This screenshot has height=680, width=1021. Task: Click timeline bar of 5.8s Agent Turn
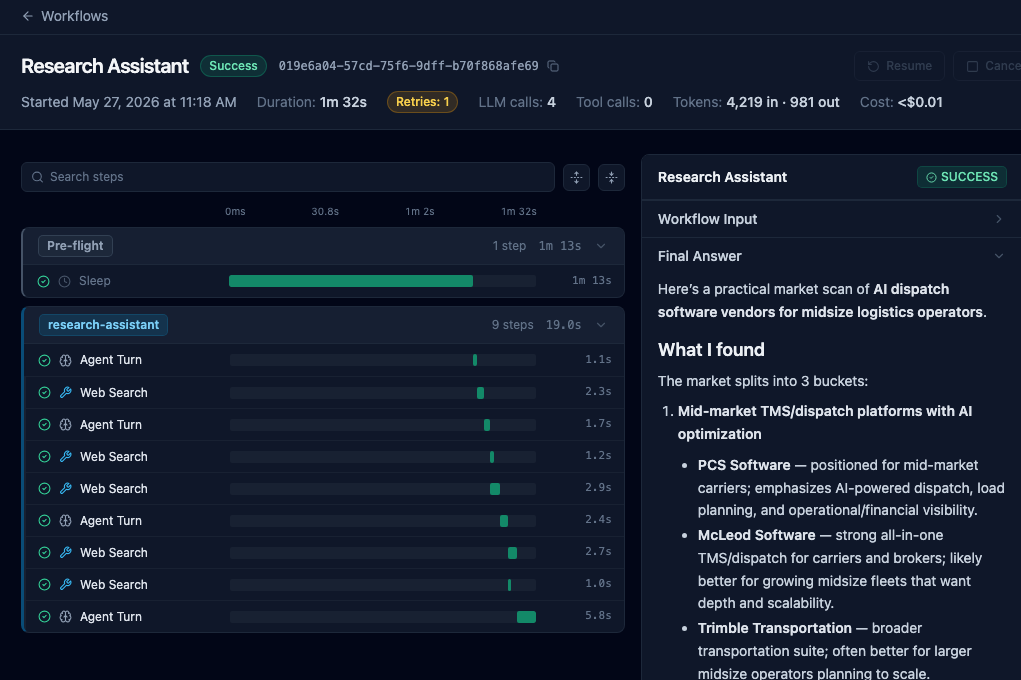(526, 617)
